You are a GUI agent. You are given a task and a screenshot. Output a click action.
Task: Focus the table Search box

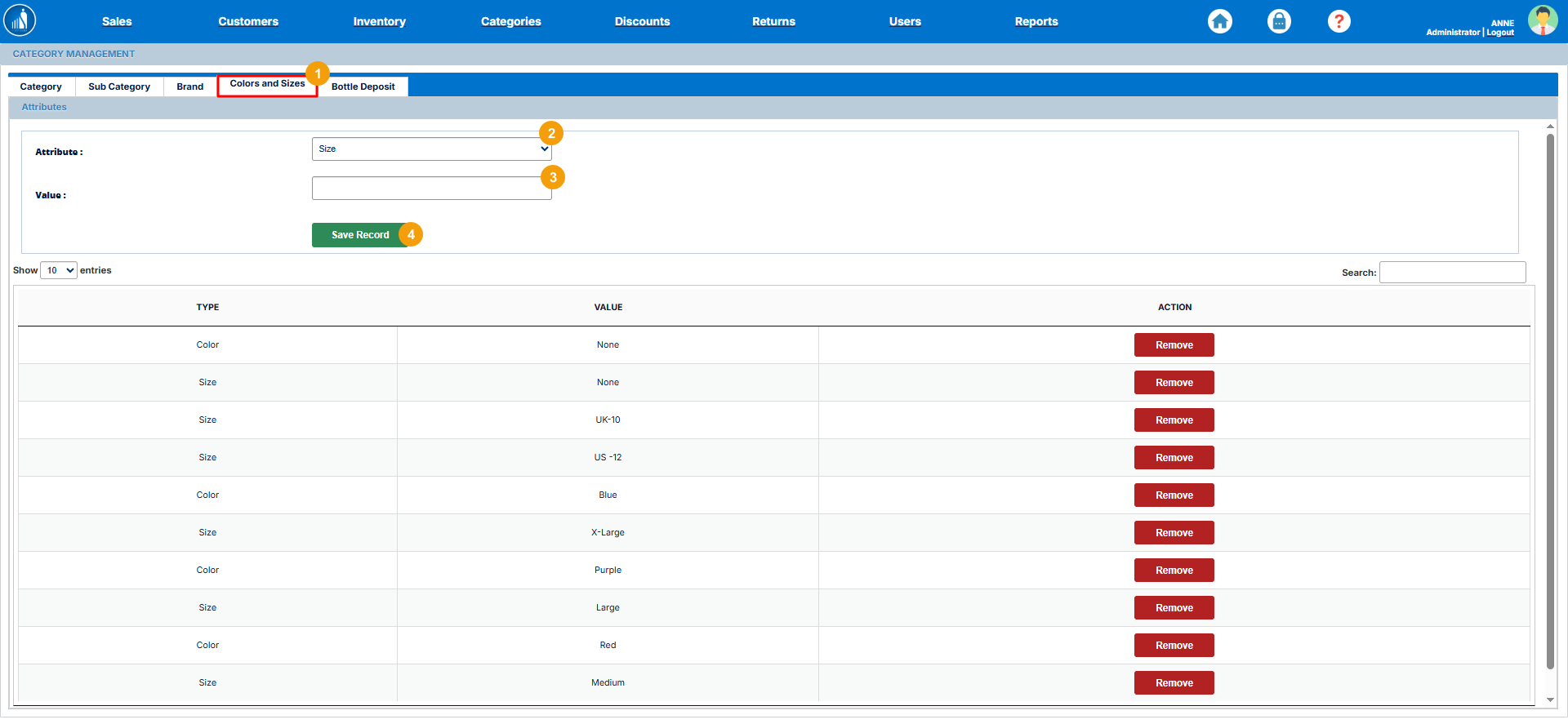[x=1452, y=273]
